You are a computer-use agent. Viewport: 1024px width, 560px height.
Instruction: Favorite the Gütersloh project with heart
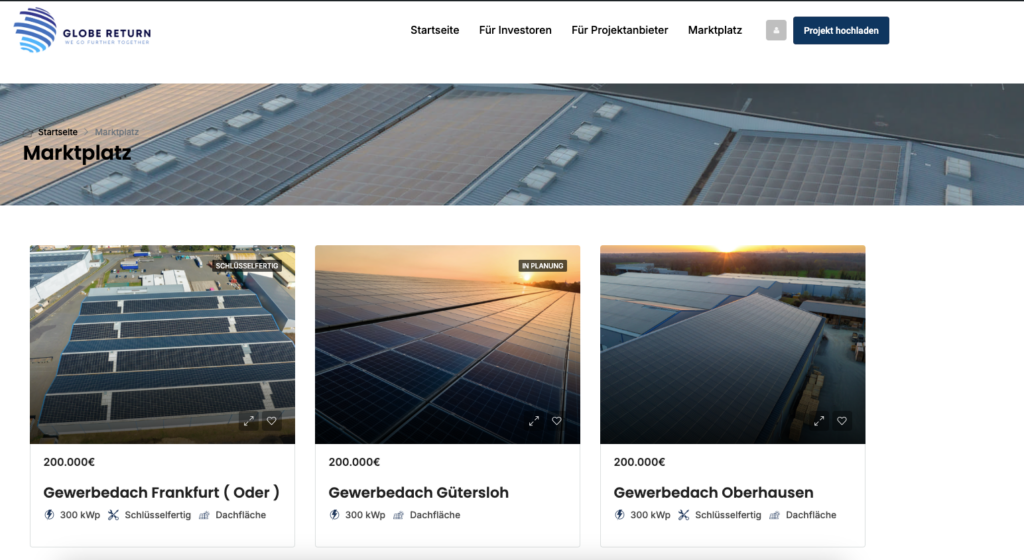[x=557, y=421]
